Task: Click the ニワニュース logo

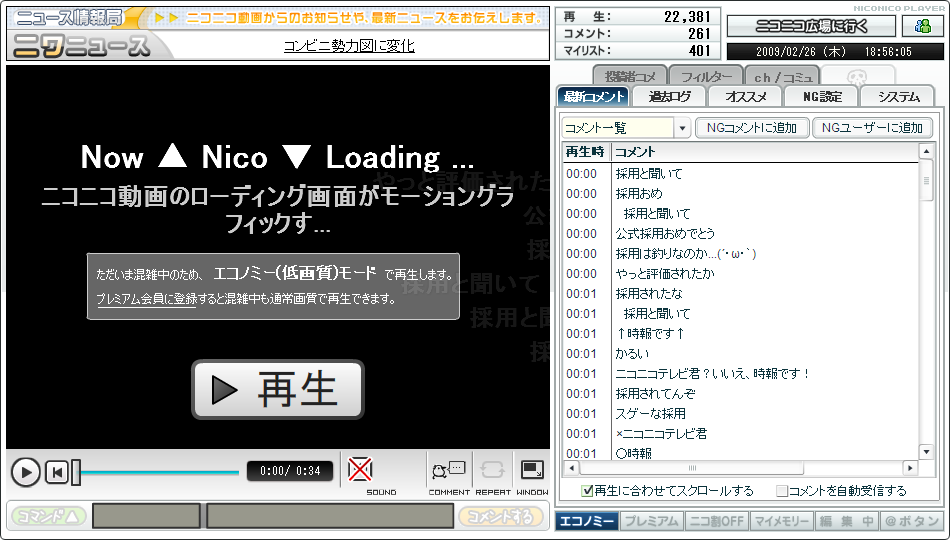Action: pyautogui.click(x=81, y=46)
